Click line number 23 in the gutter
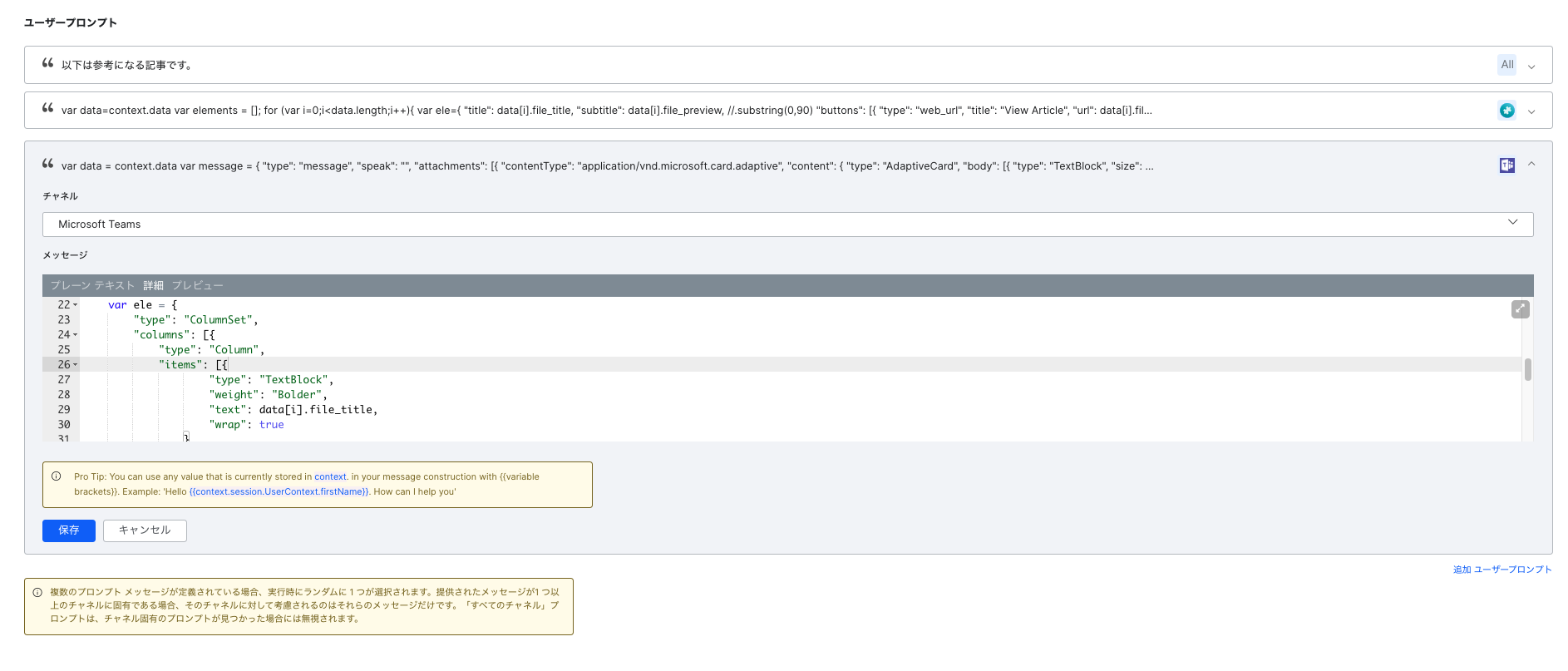1568x671 pixels. coord(64,320)
